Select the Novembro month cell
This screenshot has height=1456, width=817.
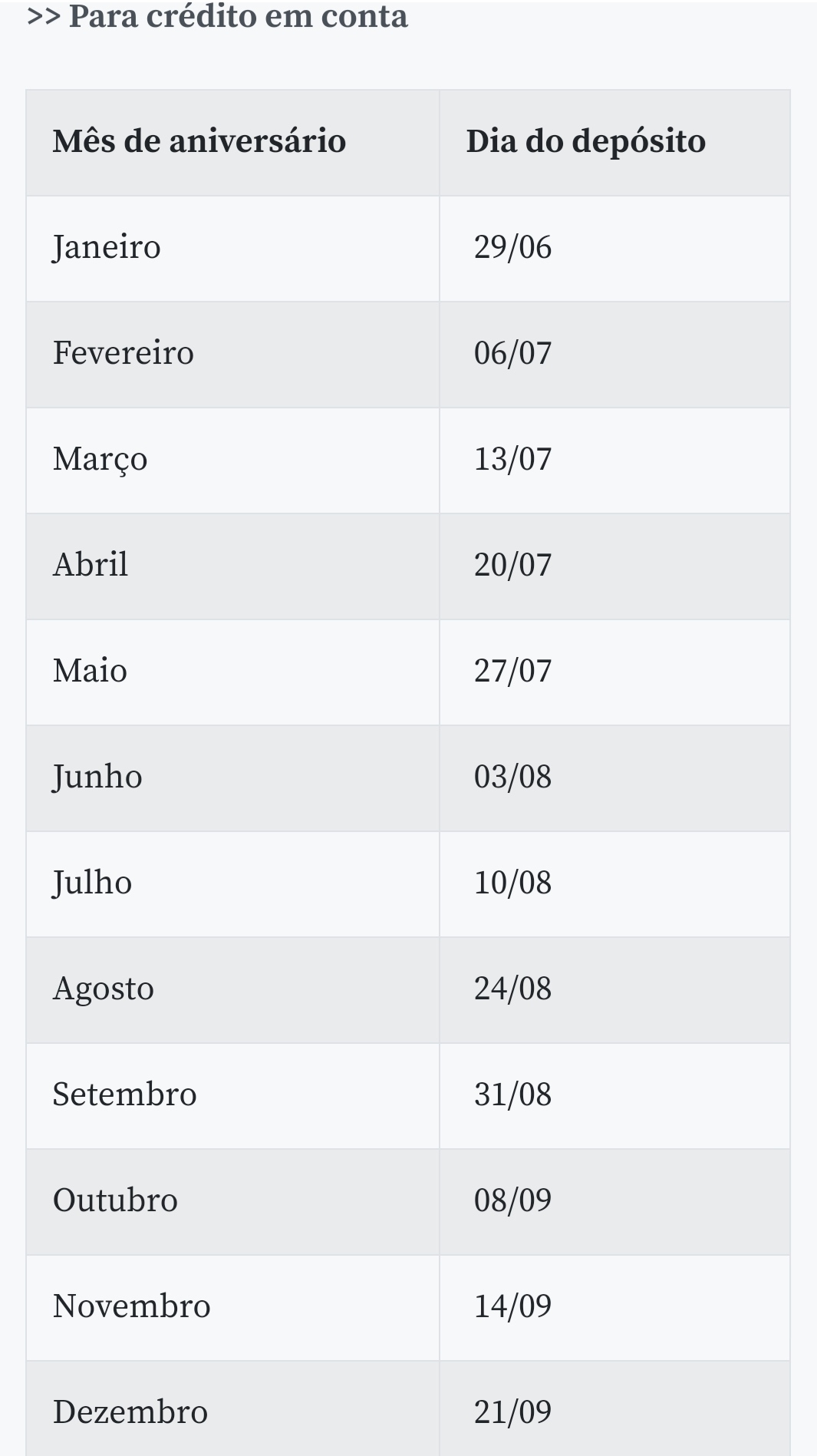pyautogui.click(x=131, y=1307)
